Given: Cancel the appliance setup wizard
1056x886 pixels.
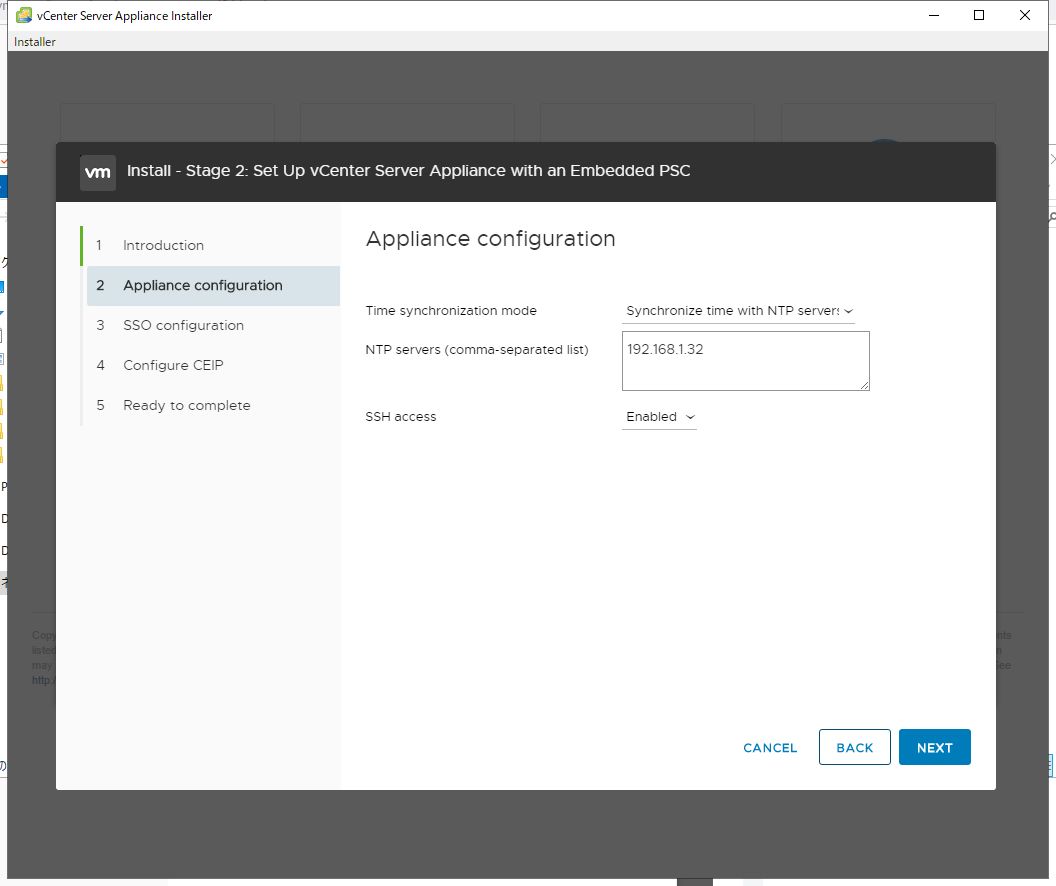Looking at the screenshot, I should point(770,748).
